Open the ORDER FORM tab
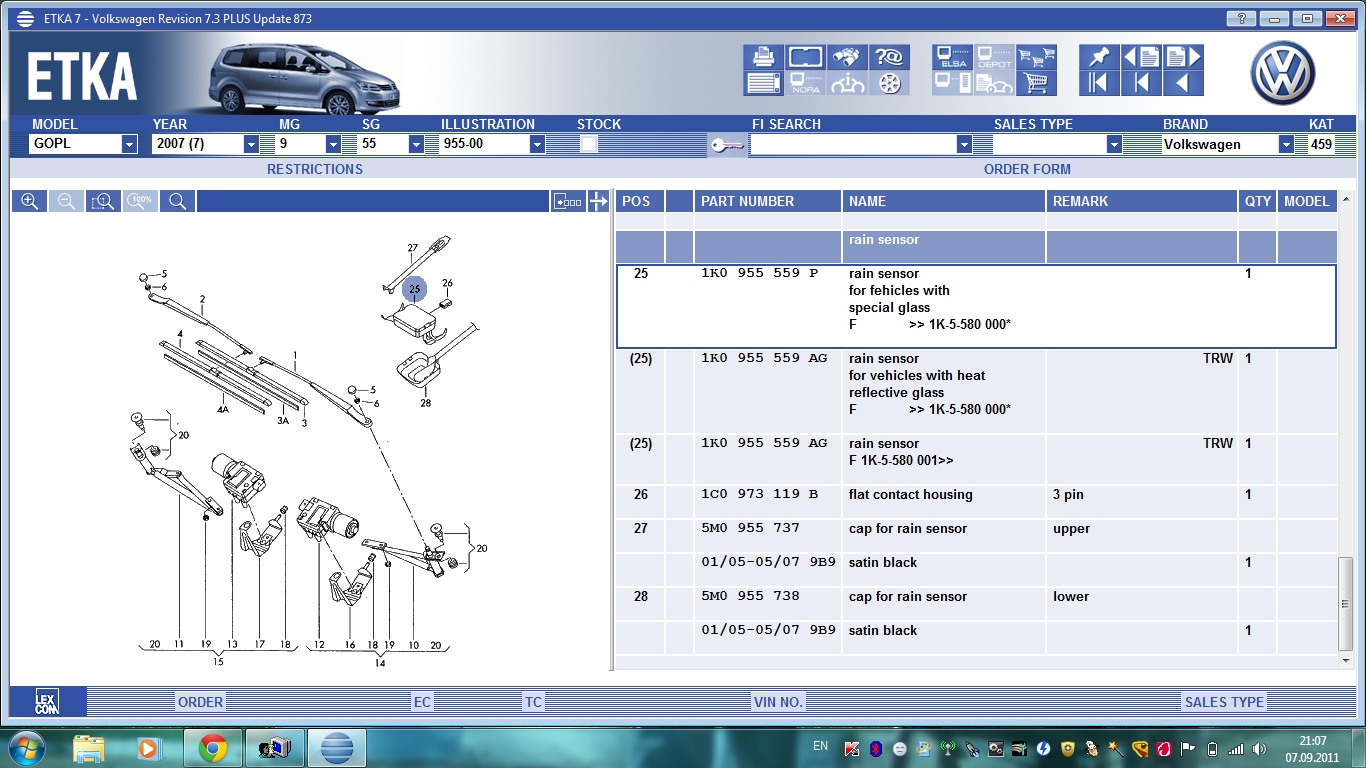The height and width of the screenshot is (768, 1366). click(x=1027, y=169)
